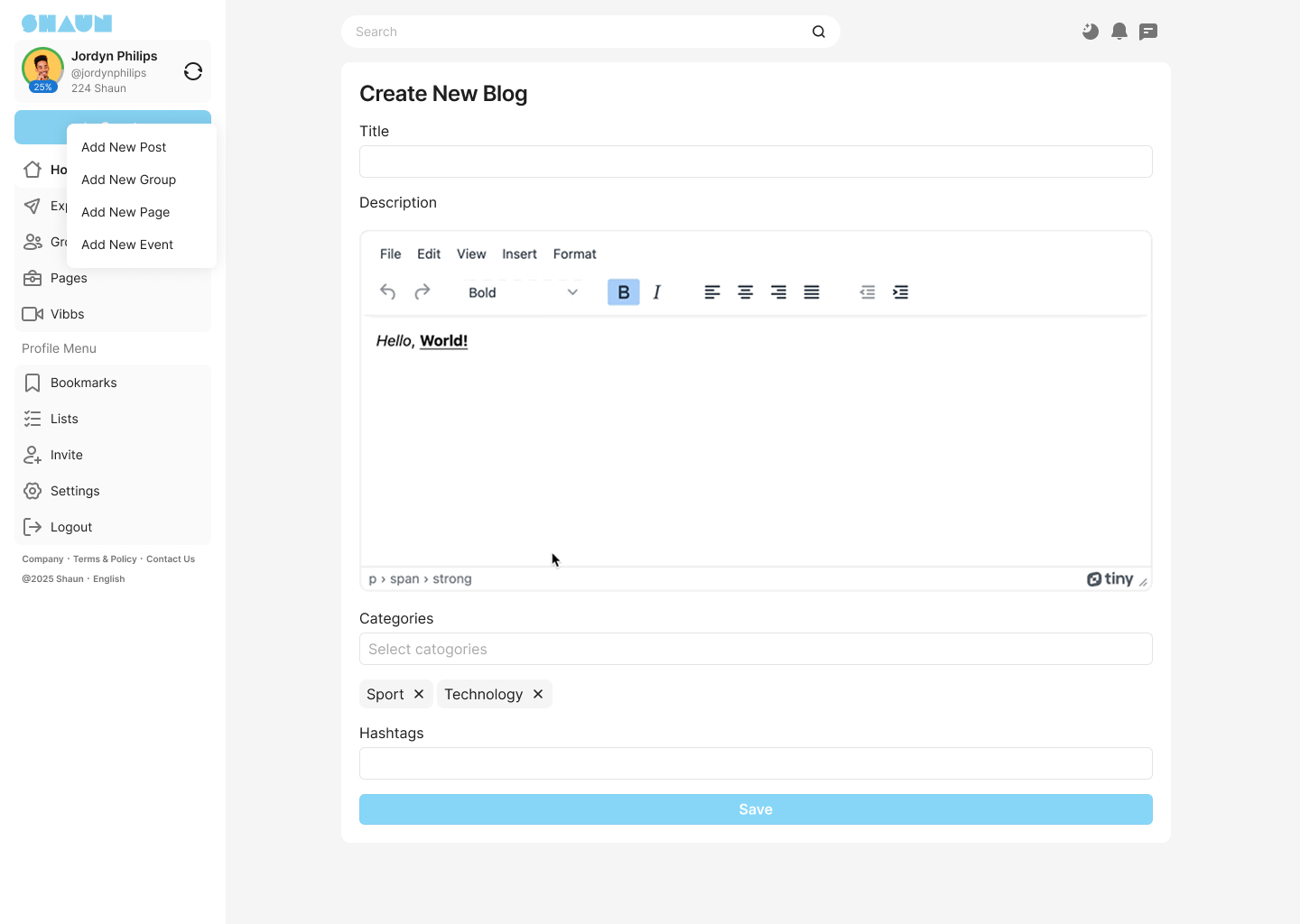Apply justify text alignment
Image resolution: width=1300 pixels, height=924 pixels.
coord(812,292)
